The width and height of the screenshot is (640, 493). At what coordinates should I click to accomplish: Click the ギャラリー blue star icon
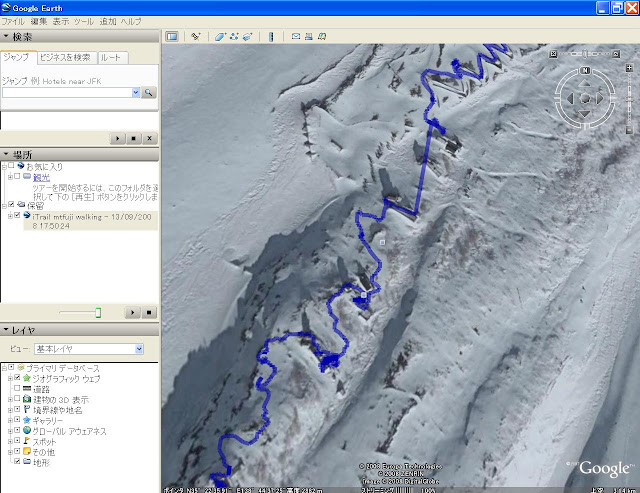click(27, 420)
